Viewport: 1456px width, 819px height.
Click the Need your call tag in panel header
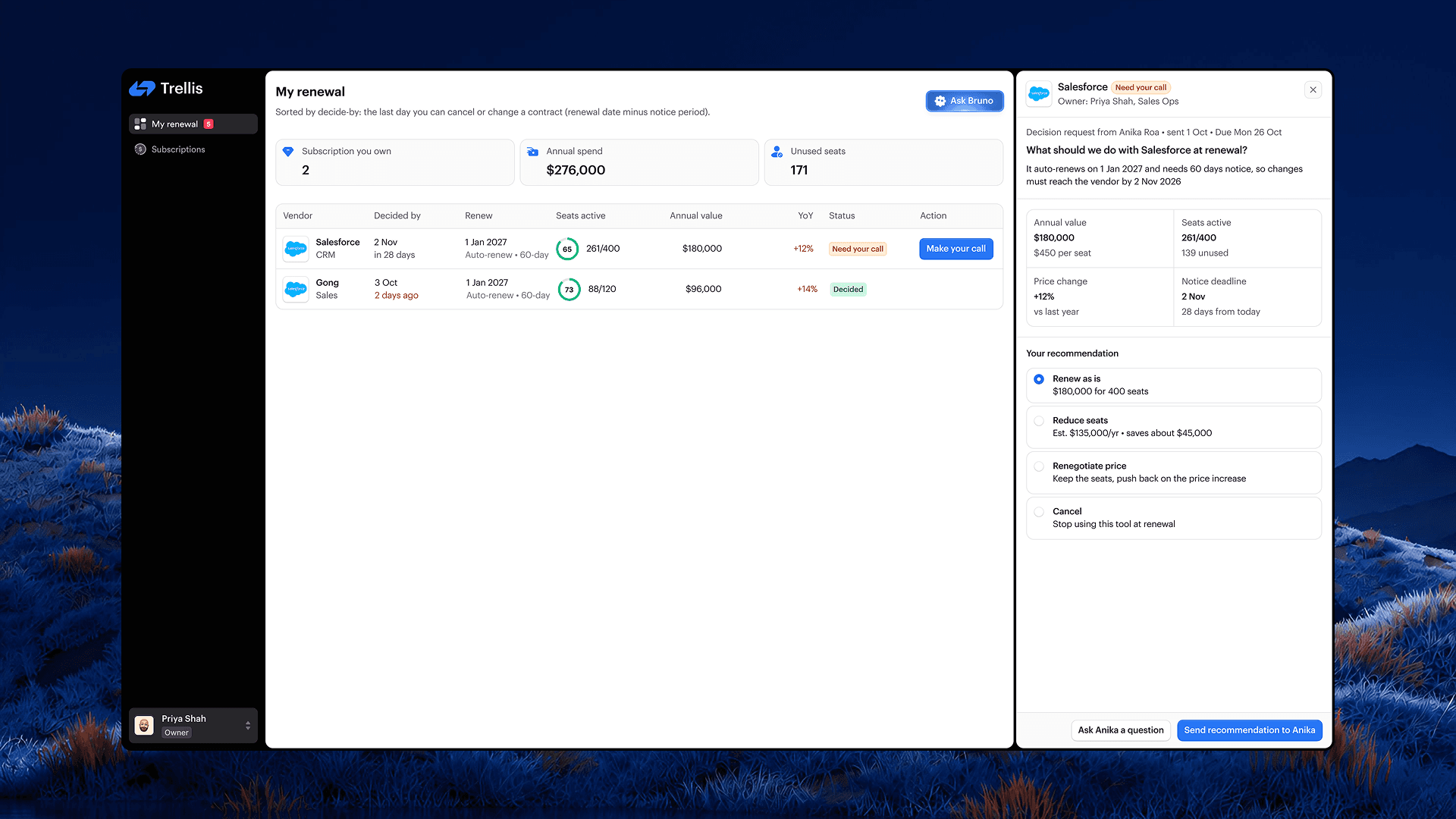point(1141,88)
